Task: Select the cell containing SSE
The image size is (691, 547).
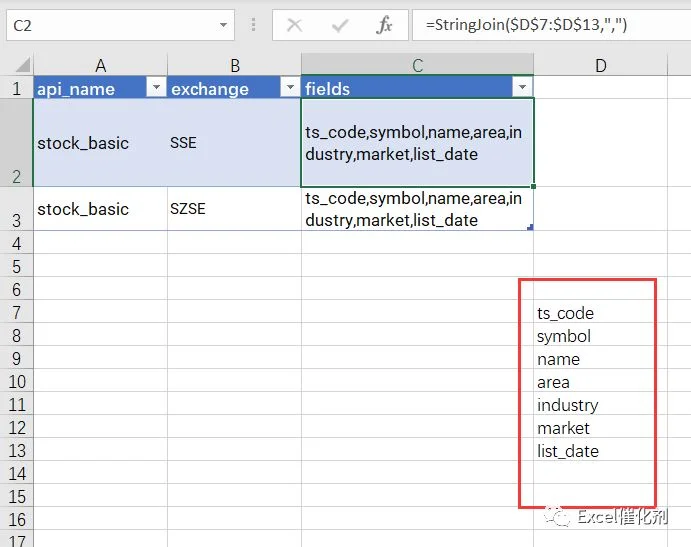Action: coord(234,142)
